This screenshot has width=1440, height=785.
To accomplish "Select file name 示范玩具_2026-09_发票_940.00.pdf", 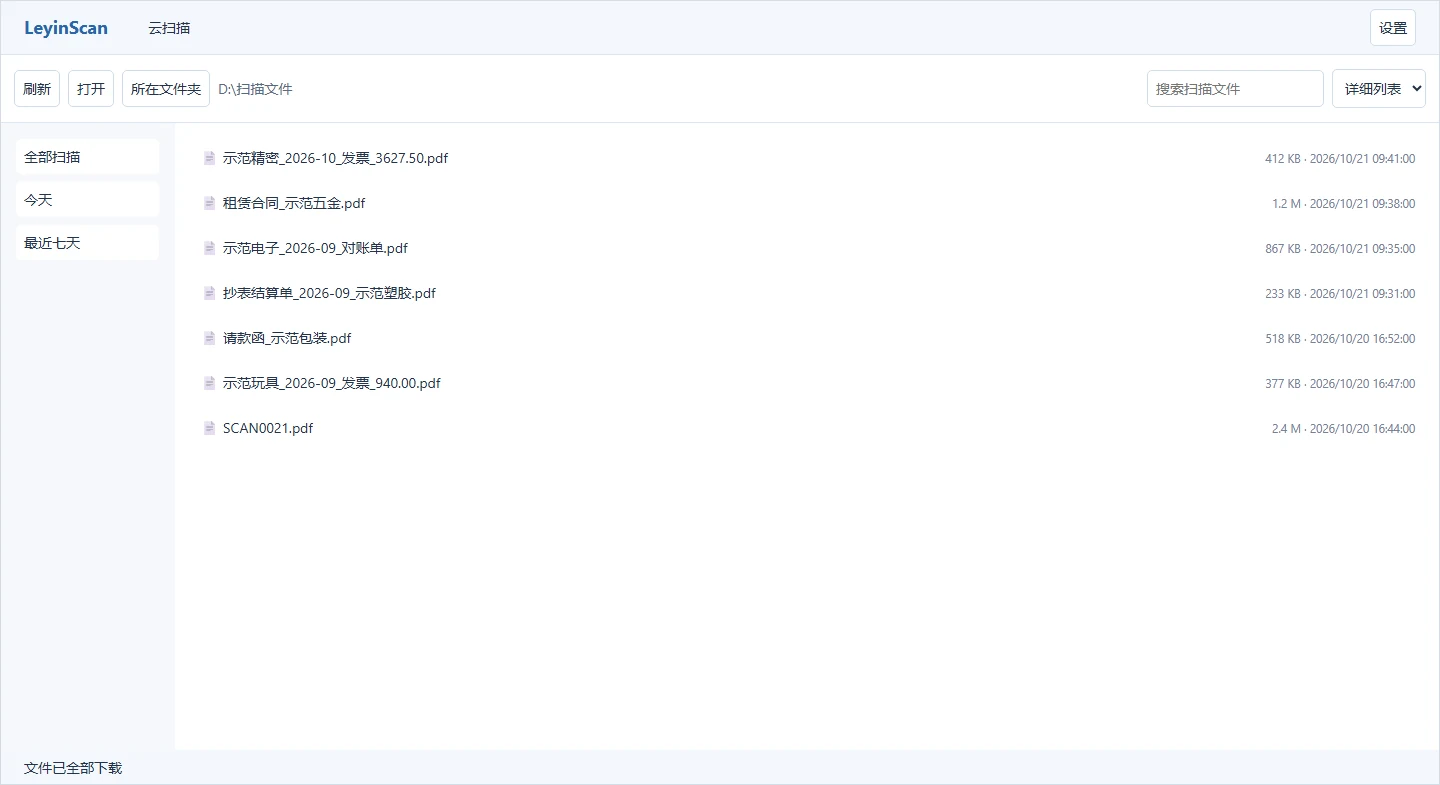I will click(332, 383).
